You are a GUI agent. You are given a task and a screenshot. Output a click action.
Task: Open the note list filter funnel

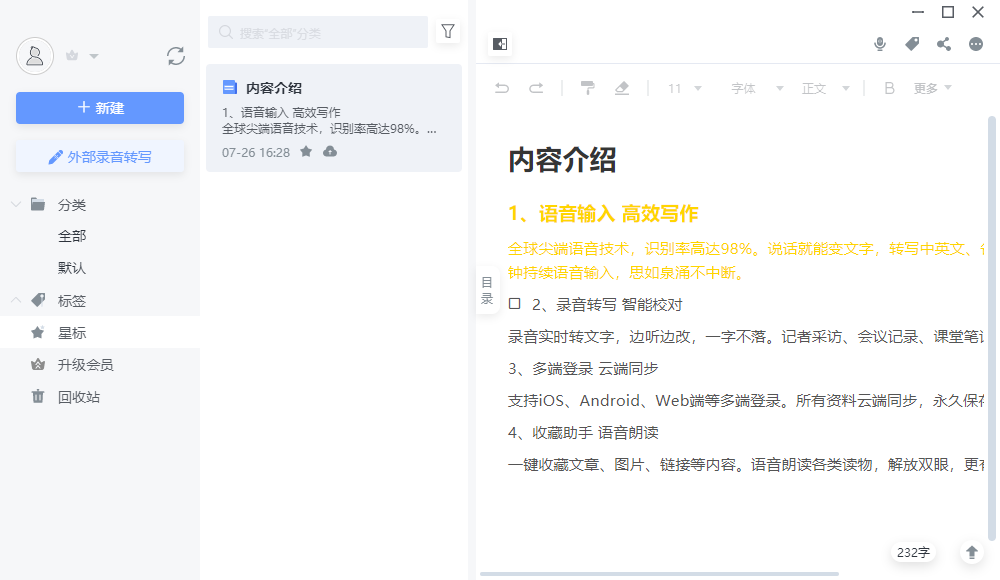[x=448, y=31]
